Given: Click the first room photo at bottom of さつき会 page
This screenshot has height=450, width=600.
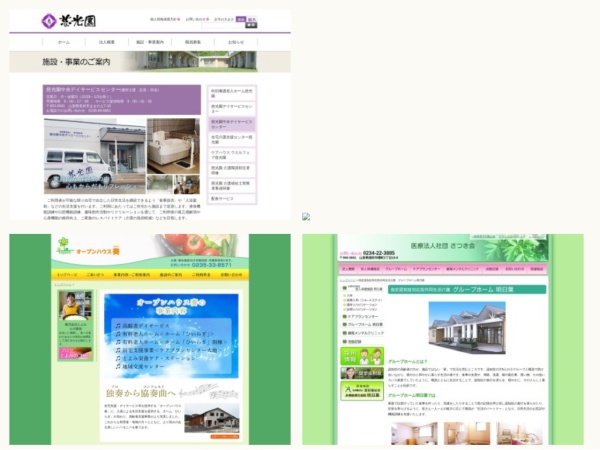Looking at the screenshot, I should 414,434.
